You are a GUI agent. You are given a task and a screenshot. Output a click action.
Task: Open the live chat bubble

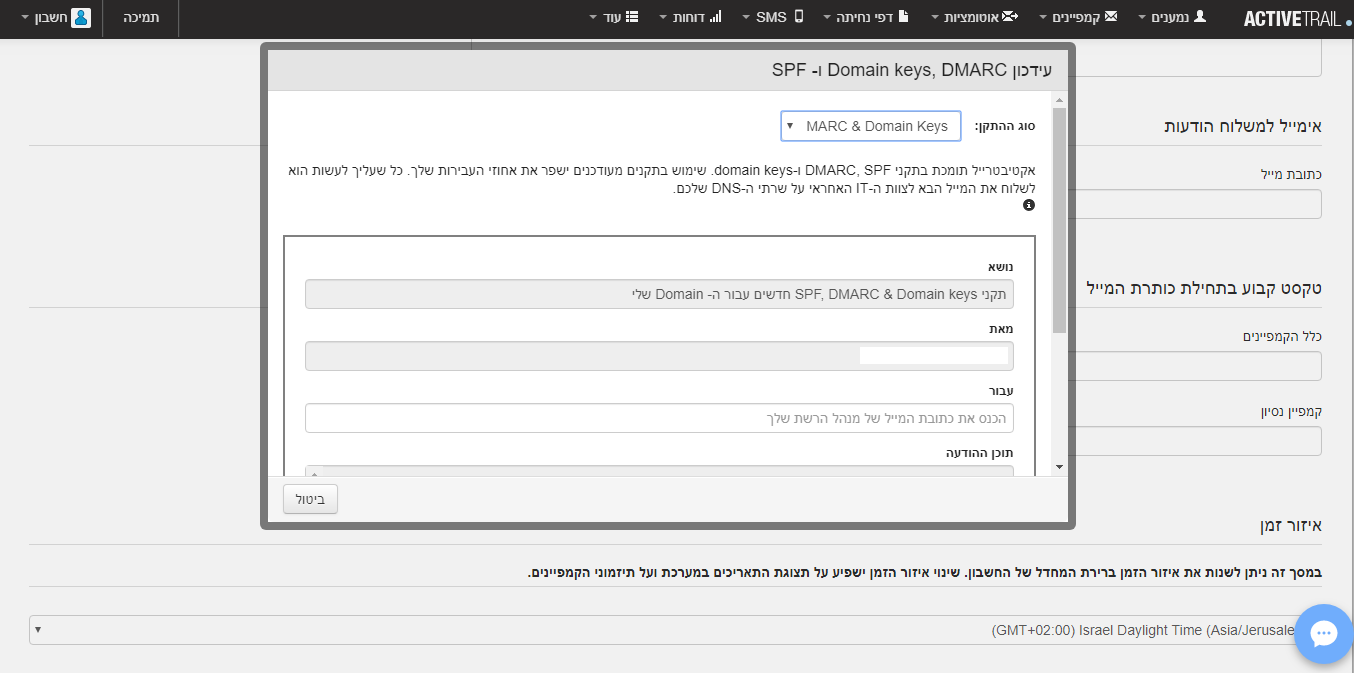1323,633
